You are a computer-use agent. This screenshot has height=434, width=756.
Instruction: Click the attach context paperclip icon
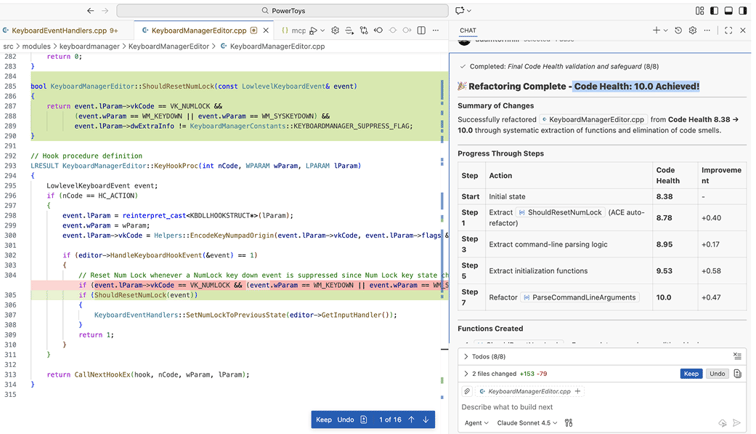tap(467, 391)
